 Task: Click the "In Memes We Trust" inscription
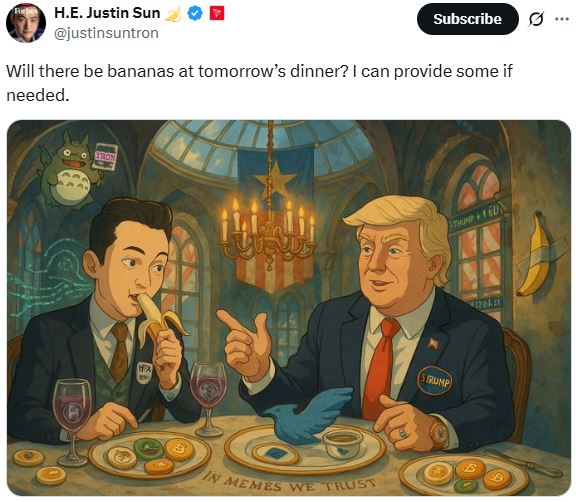[289, 483]
